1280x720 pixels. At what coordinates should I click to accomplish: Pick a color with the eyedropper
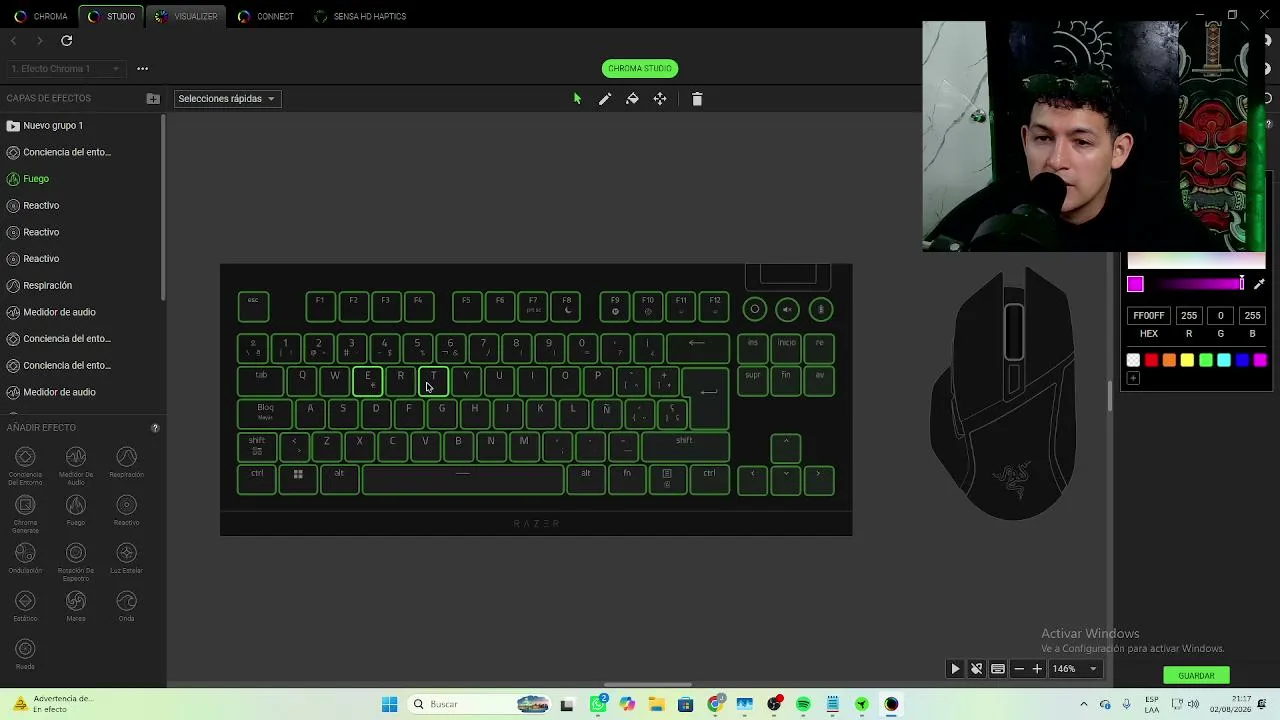coord(1259,285)
